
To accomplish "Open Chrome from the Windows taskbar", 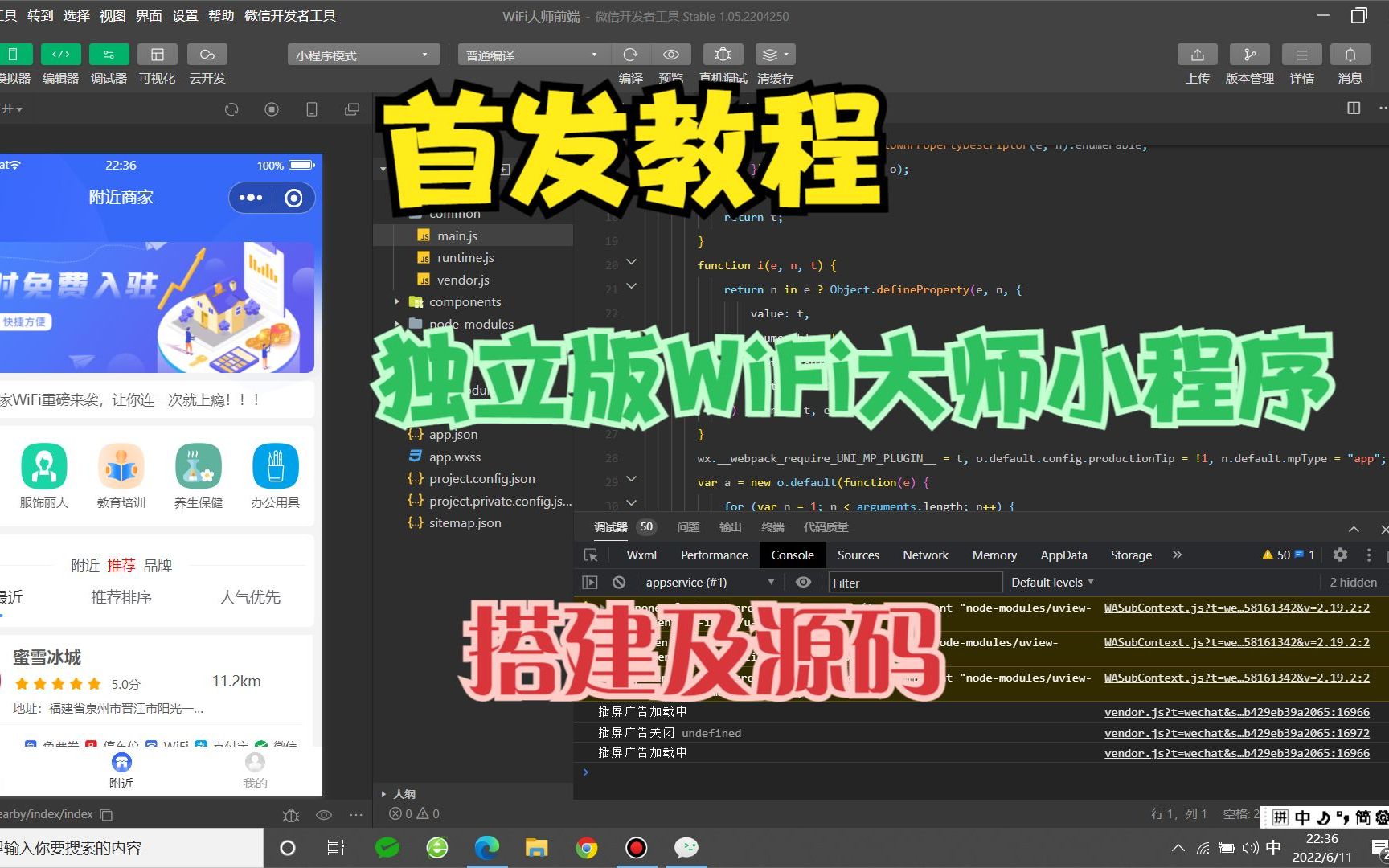I will tap(587, 848).
